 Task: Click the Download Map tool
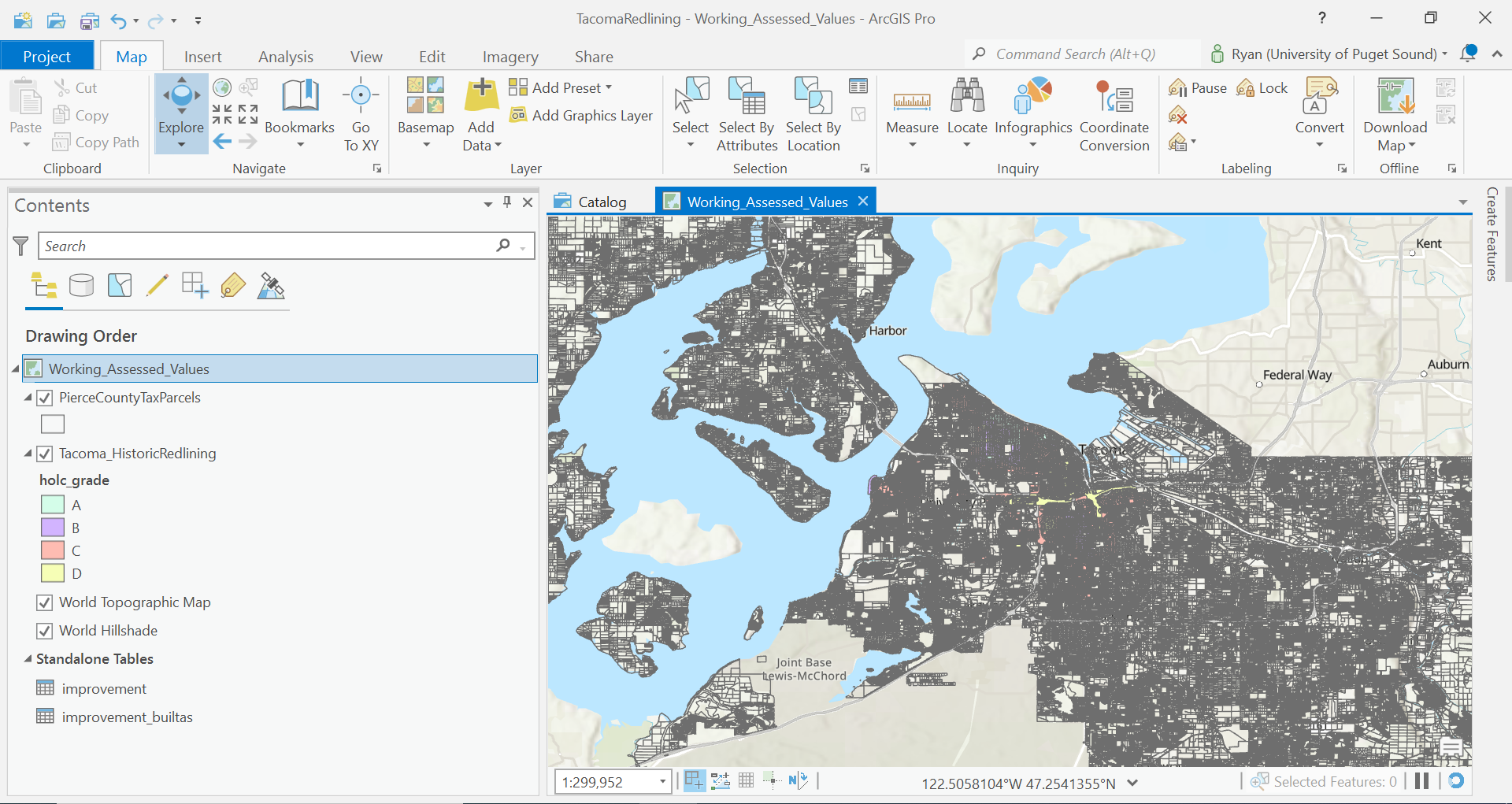1395,114
